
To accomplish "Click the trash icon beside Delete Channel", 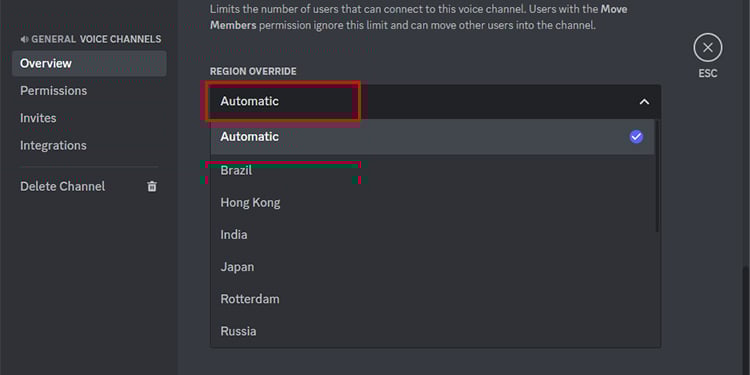I will click(152, 186).
